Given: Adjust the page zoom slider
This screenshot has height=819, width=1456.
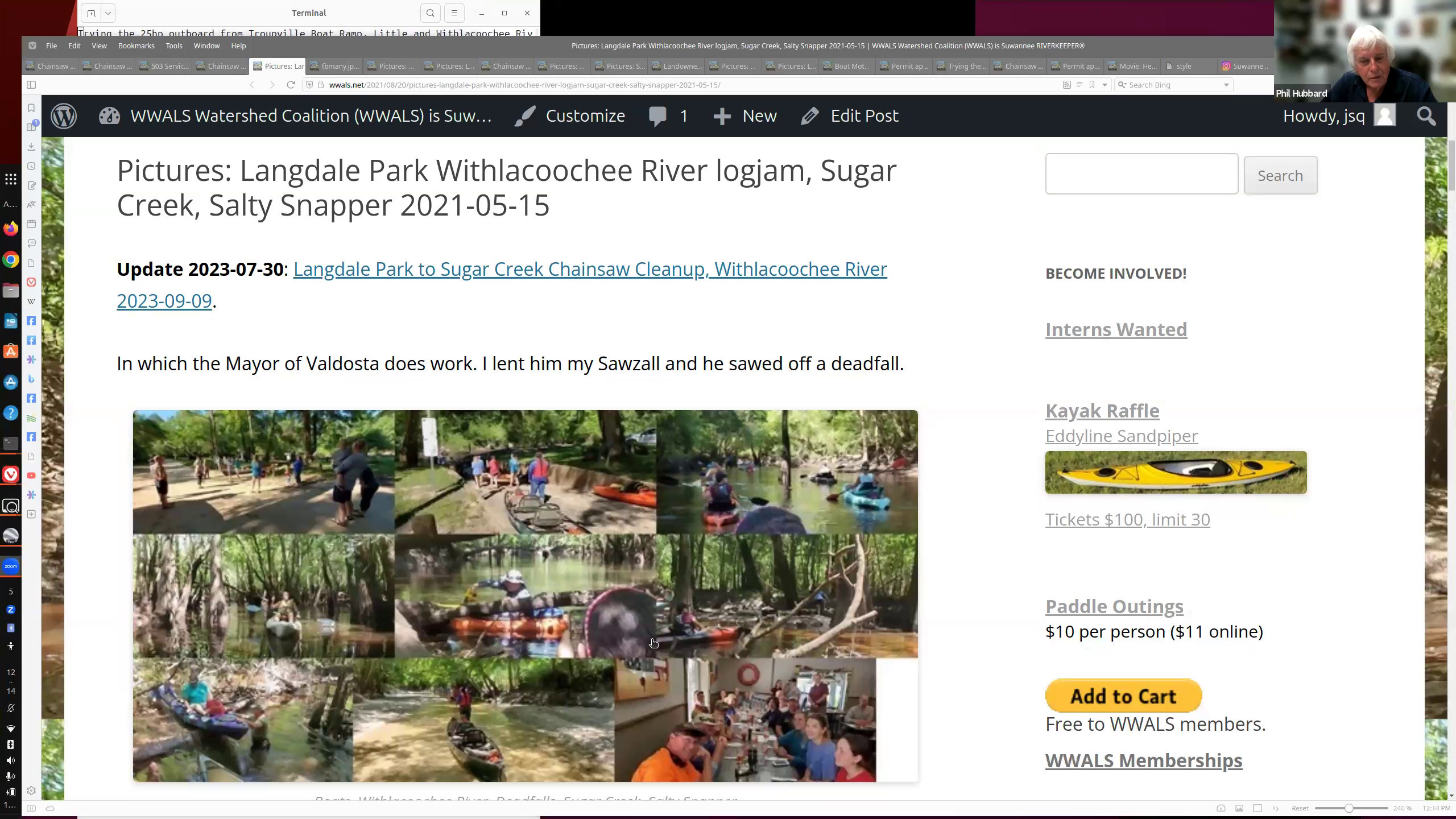Looking at the screenshot, I should [x=1351, y=808].
